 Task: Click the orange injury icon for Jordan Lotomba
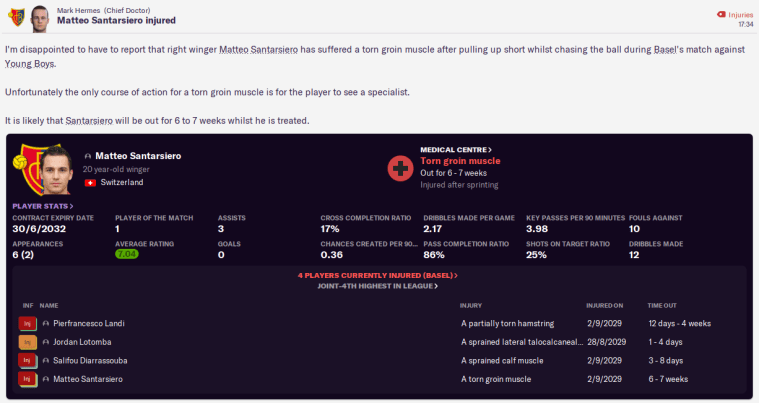(x=27, y=342)
